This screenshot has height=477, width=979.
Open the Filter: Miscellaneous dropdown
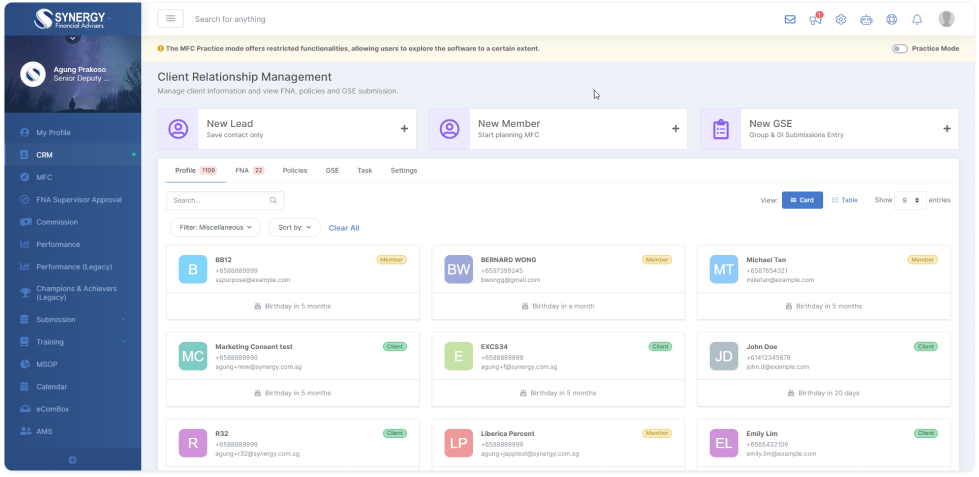click(x=215, y=227)
